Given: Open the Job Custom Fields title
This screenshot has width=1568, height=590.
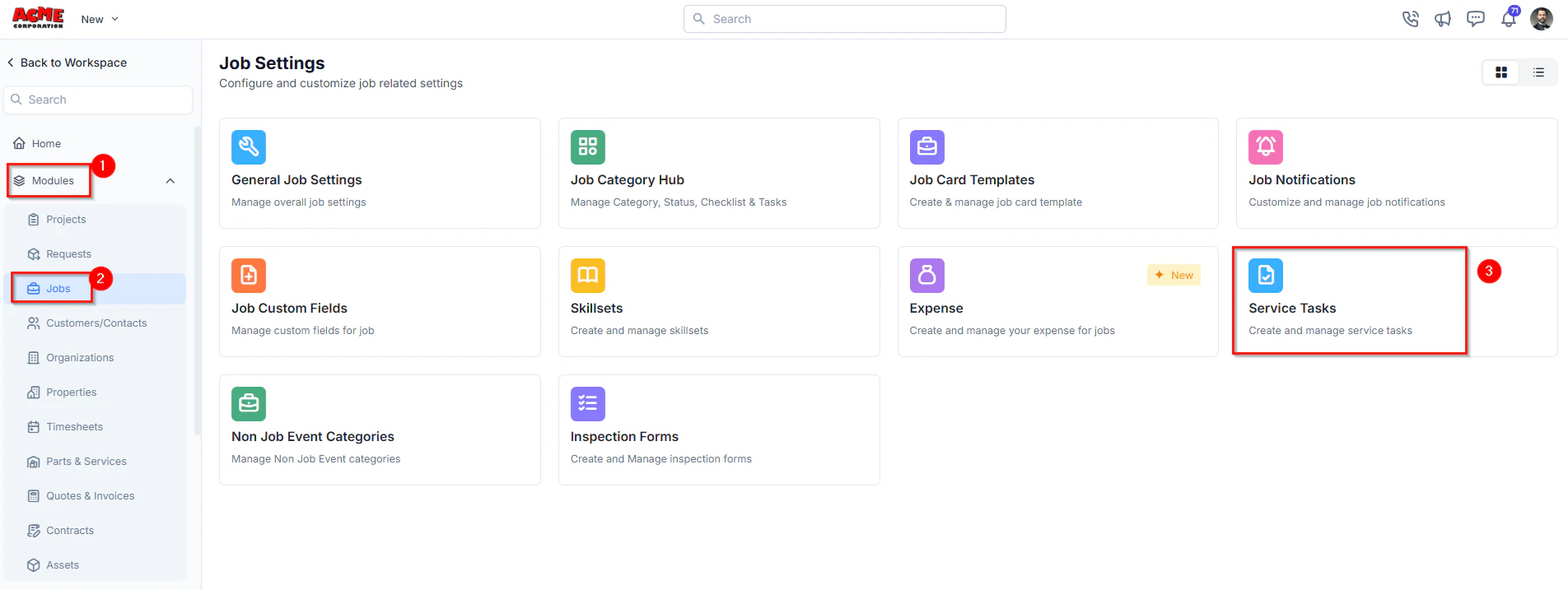Looking at the screenshot, I should (x=289, y=309).
